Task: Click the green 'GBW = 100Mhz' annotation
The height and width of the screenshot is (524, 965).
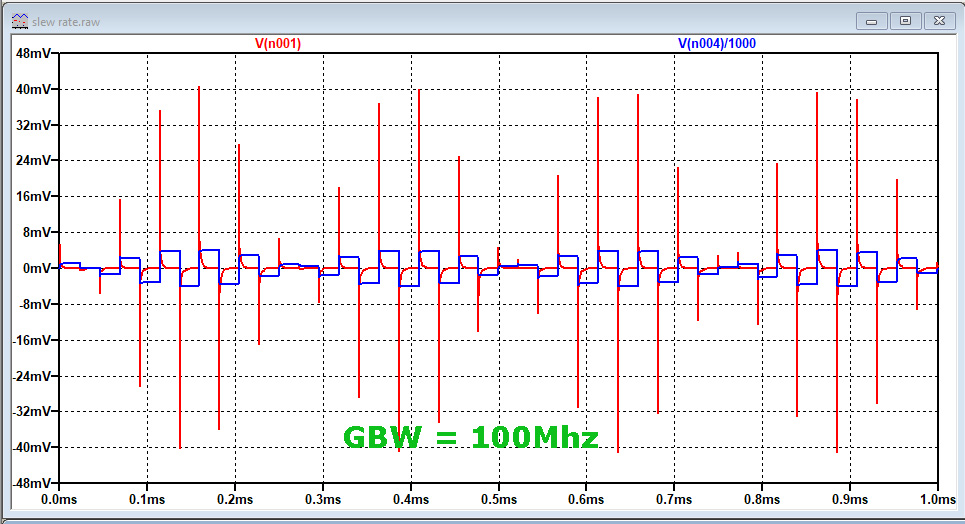Action: click(471, 437)
